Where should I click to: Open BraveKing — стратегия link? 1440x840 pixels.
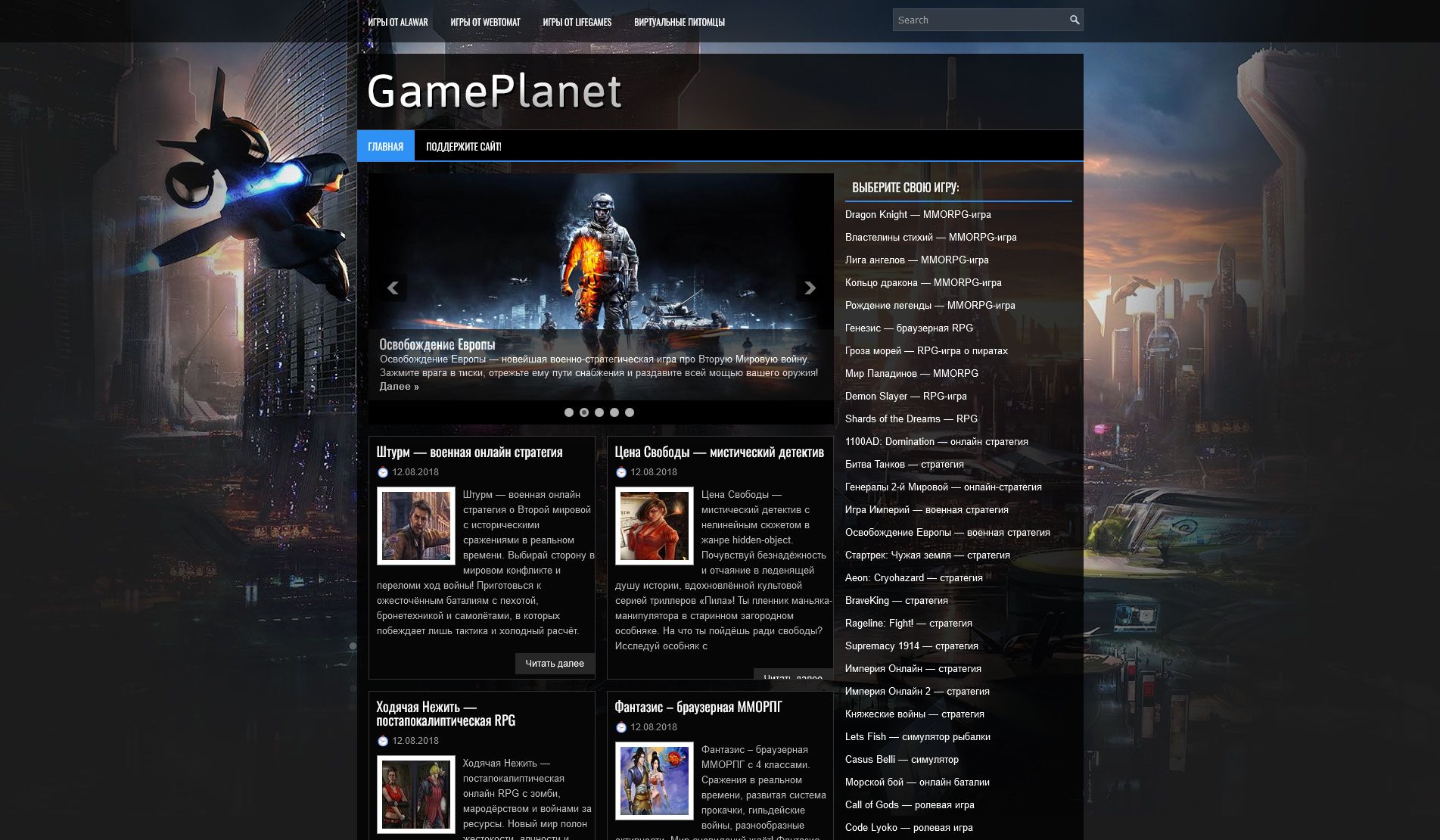[x=897, y=600]
